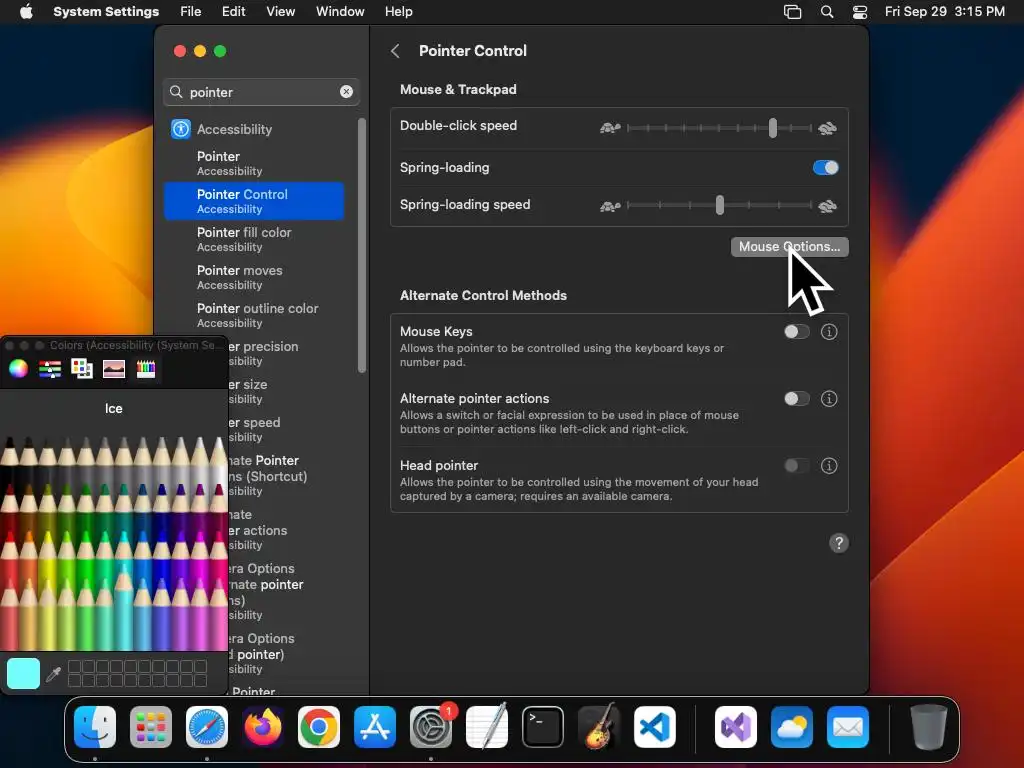This screenshot has width=1024, height=768.
Task: Adjust the Spring-loading speed slider
Action: [719, 205]
